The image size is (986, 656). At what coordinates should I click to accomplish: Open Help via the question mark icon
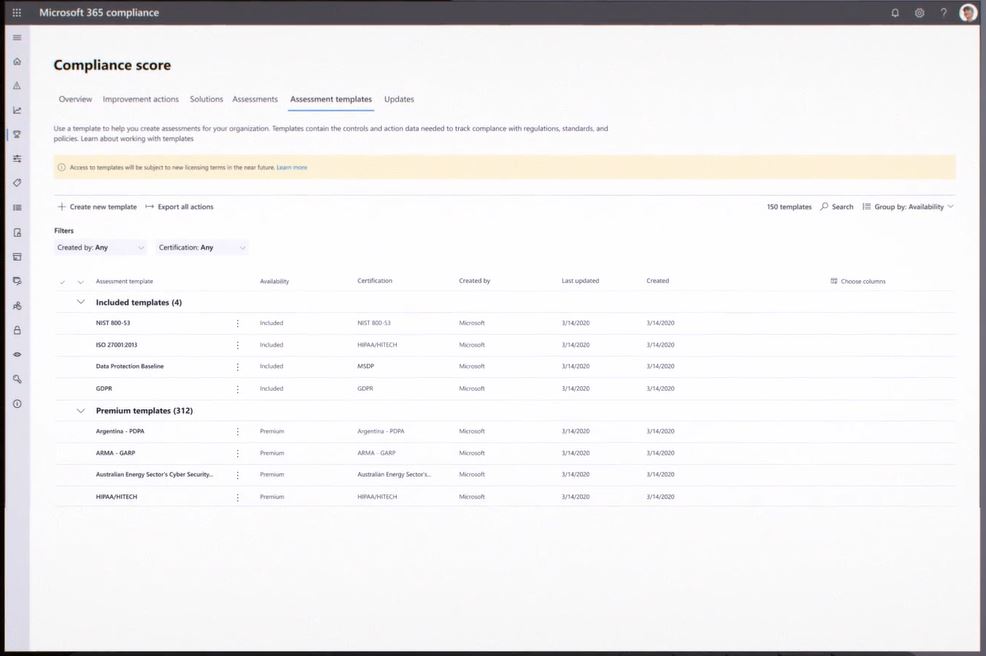[x=944, y=12]
